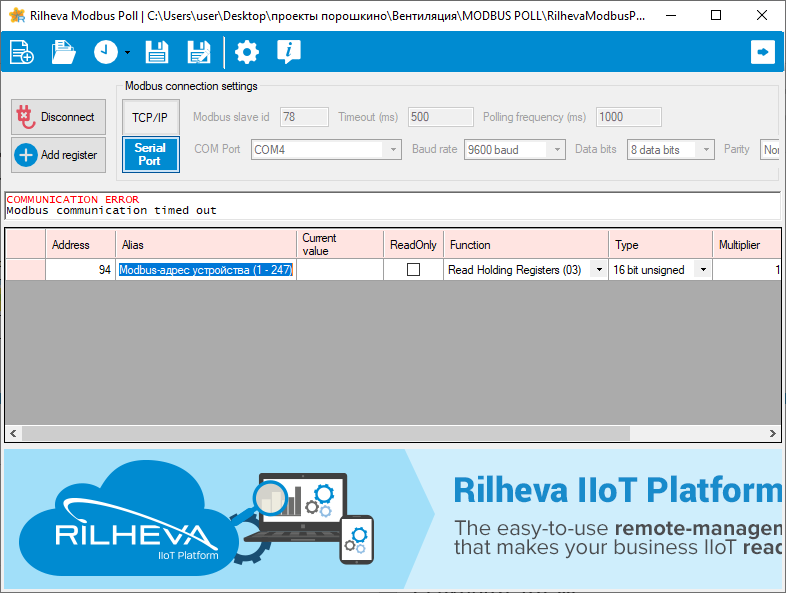Show the info/about dialog

288,53
